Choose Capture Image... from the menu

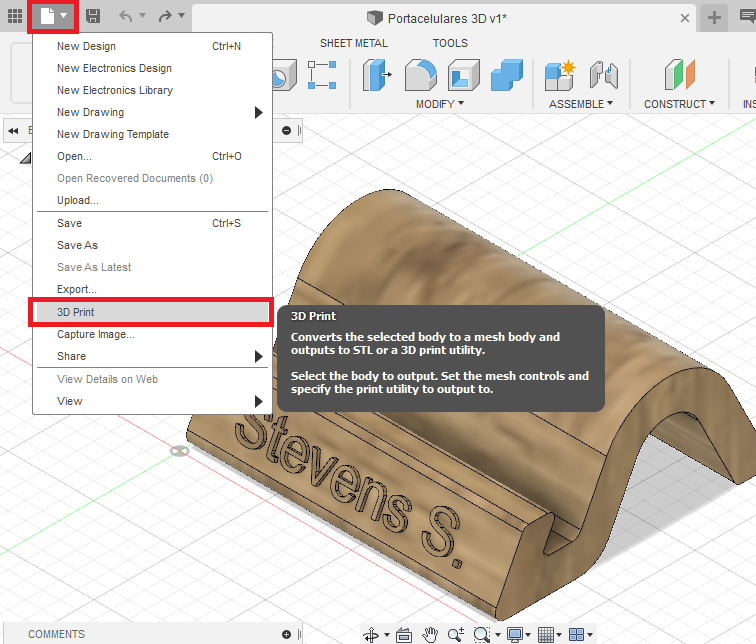click(x=152, y=334)
